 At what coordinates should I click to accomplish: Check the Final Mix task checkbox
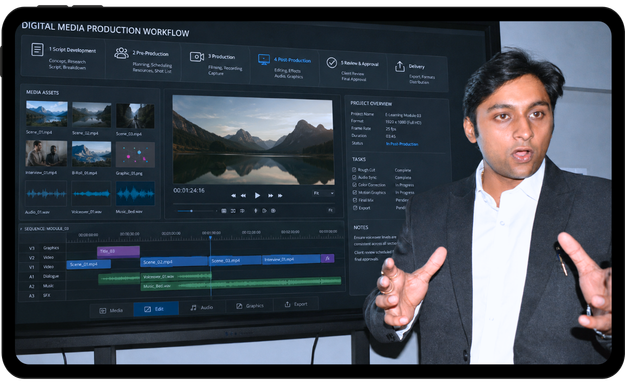(x=355, y=200)
